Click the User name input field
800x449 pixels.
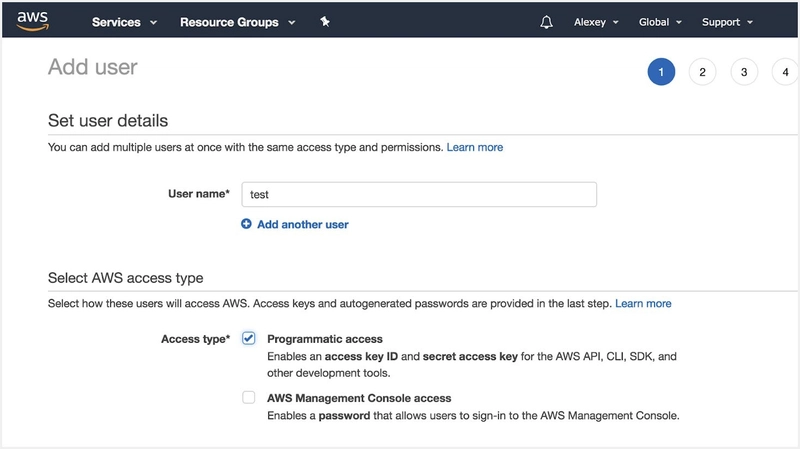419,194
